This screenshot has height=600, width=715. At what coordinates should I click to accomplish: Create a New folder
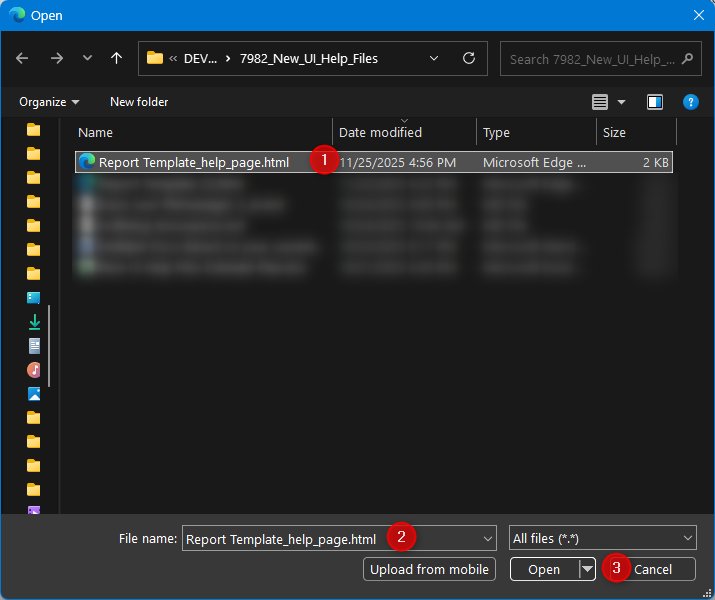[139, 102]
